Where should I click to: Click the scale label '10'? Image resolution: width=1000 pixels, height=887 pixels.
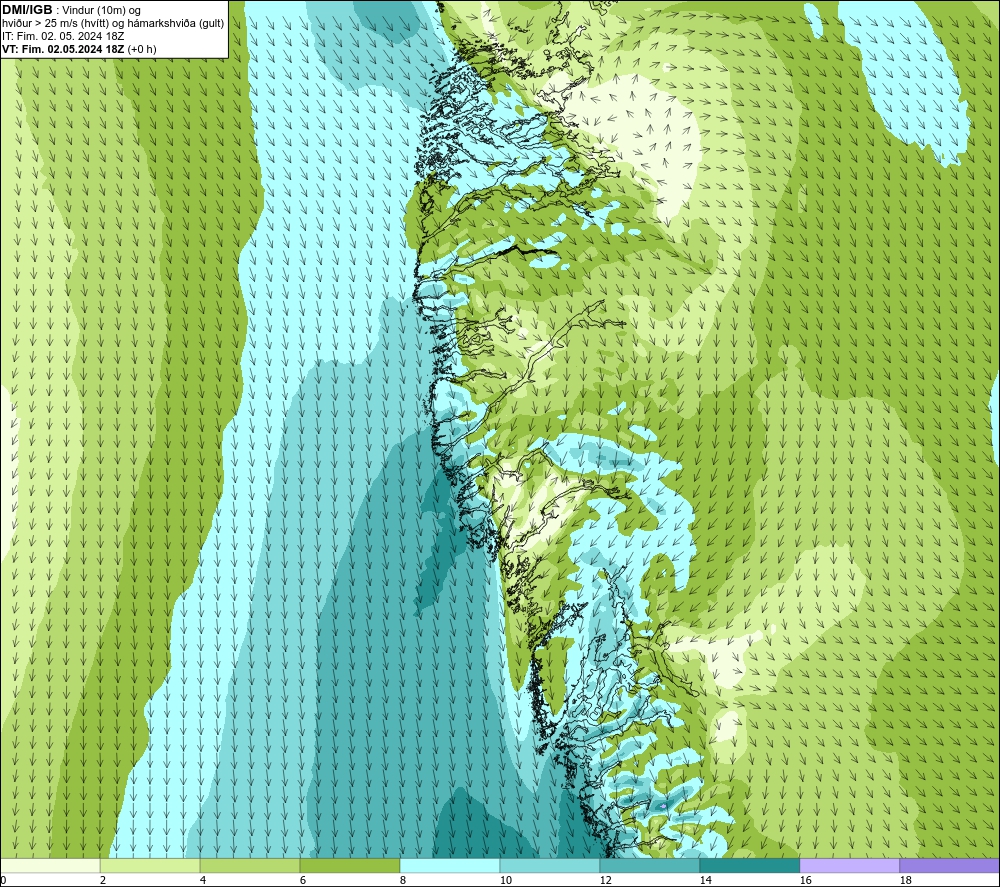506,881
